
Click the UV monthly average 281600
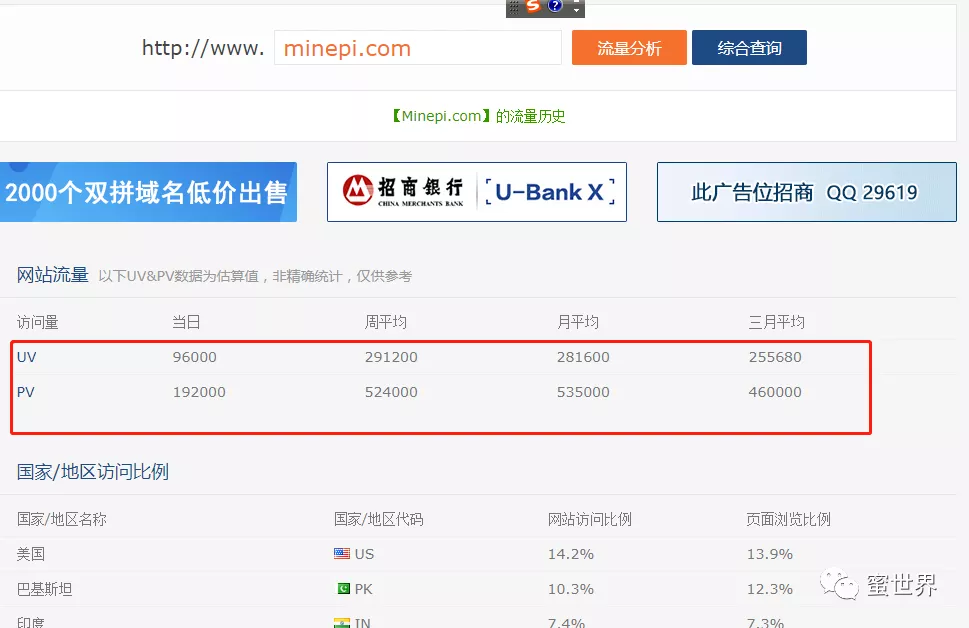(583, 357)
